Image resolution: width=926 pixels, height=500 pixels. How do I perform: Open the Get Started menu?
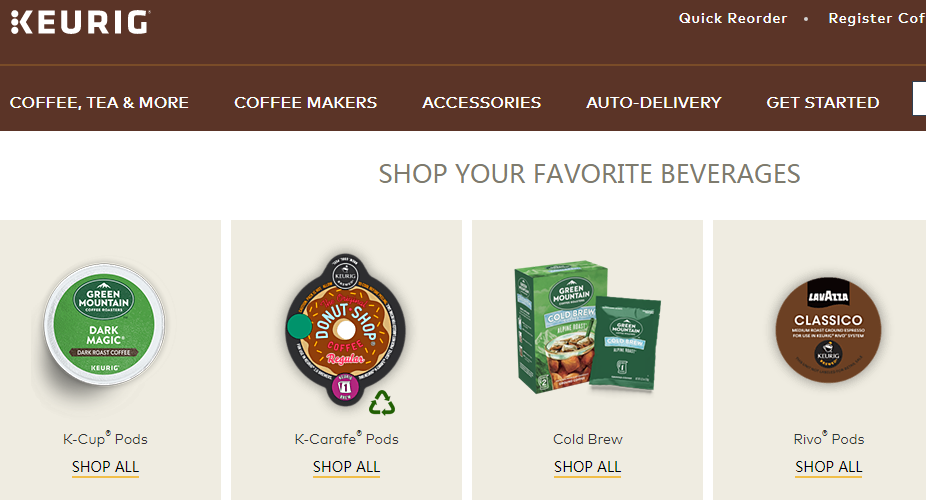[x=823, y=103]
